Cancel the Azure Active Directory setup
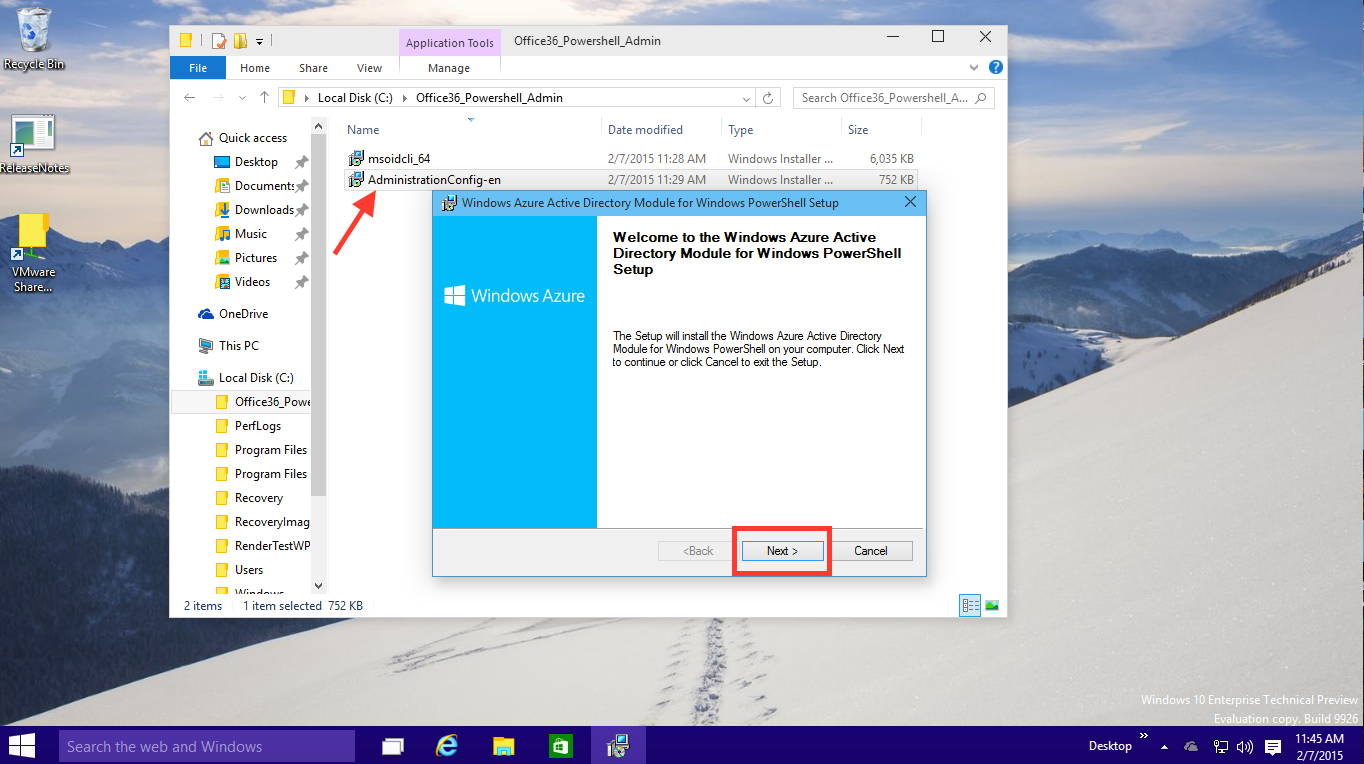 871,551
